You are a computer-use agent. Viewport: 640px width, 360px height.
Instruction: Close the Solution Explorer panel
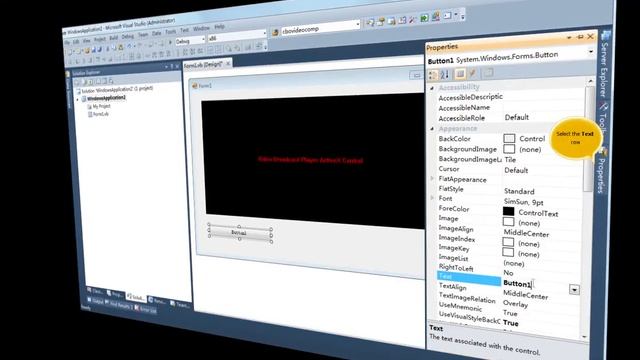(177, 67)
